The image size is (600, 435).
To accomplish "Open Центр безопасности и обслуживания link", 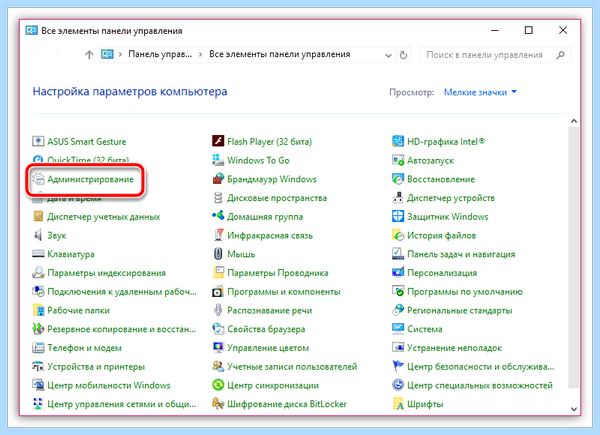I will tap(481, 367).
